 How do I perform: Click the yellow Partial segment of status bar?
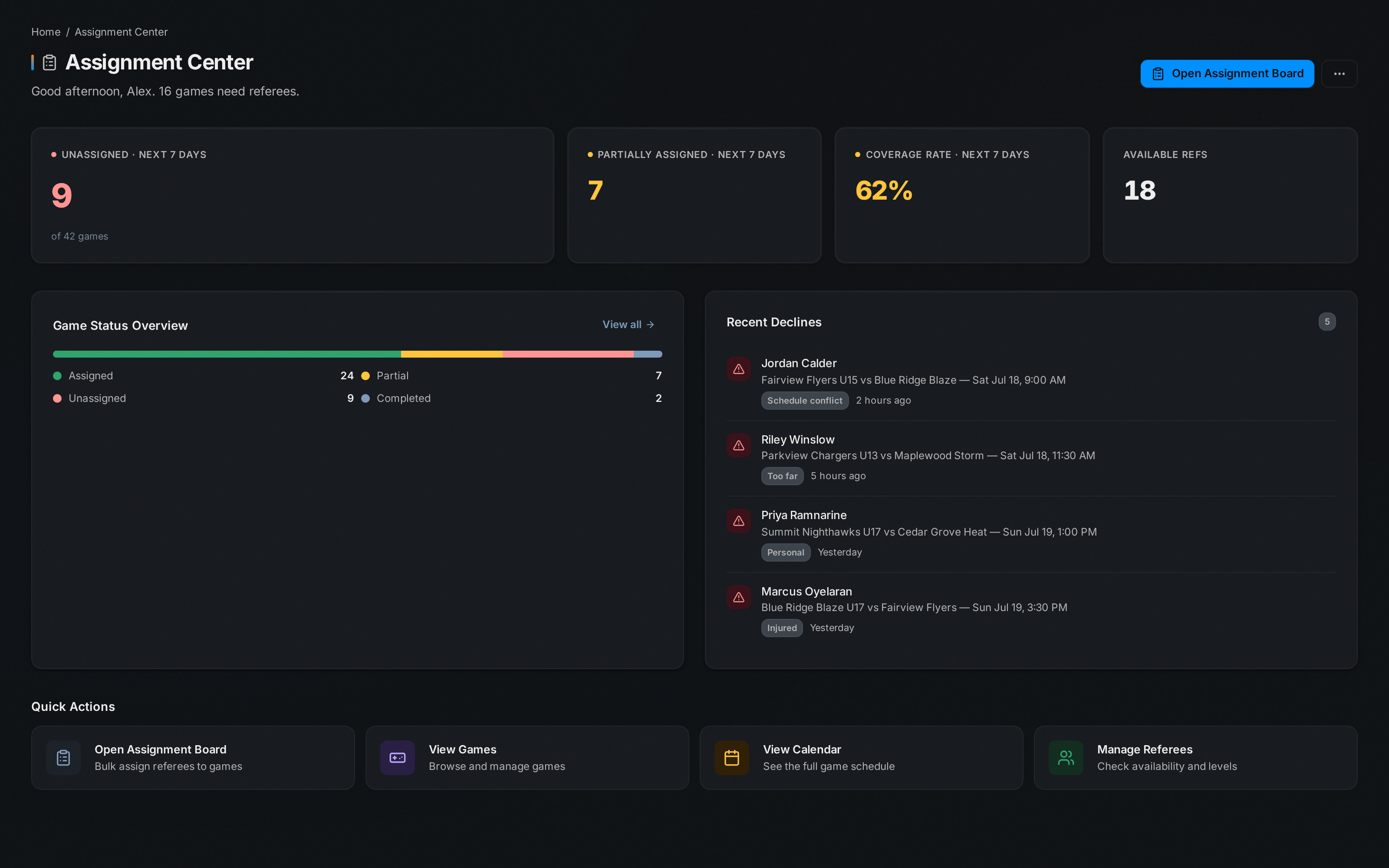tap(452, 354)
